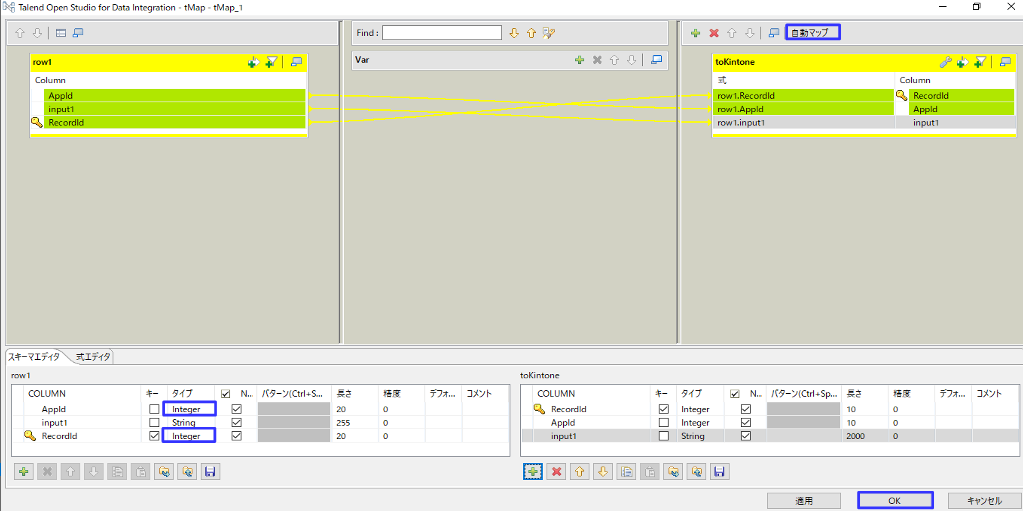
Task: Switch to 式エディタ tab
Action: point(92,356)
